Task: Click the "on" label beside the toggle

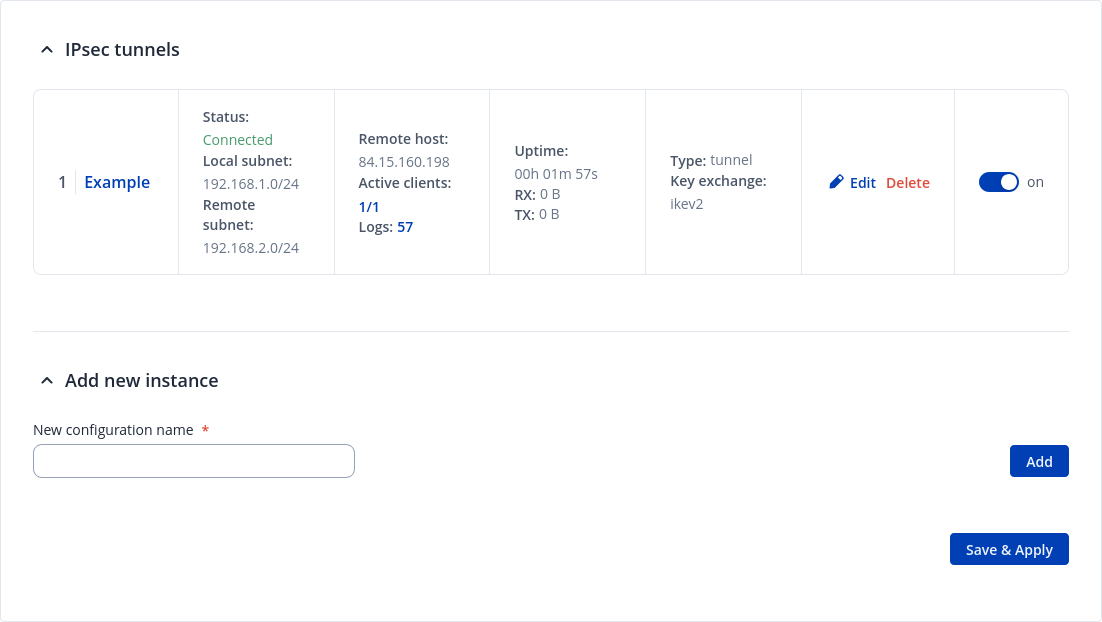Action: pyautogui.click(x=1035, y=182)
